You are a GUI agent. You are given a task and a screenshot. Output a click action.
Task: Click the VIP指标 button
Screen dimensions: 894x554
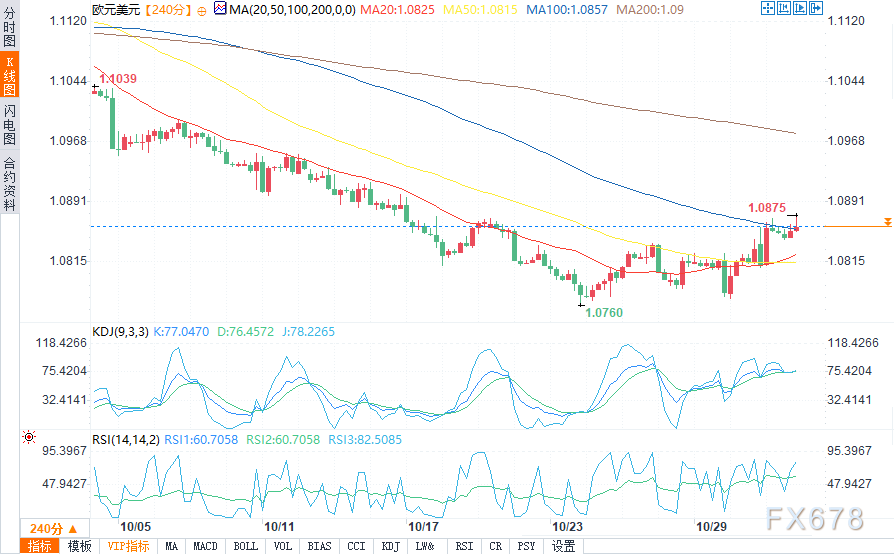click(x=128, y=546)
